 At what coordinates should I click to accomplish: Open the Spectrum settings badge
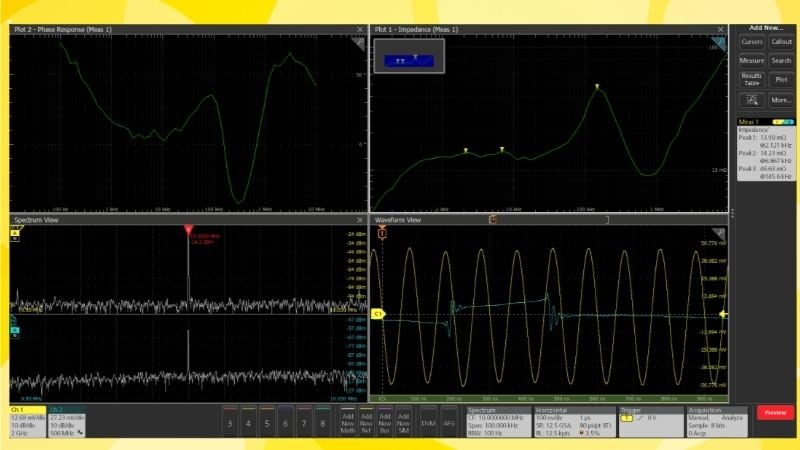[498, 421]
